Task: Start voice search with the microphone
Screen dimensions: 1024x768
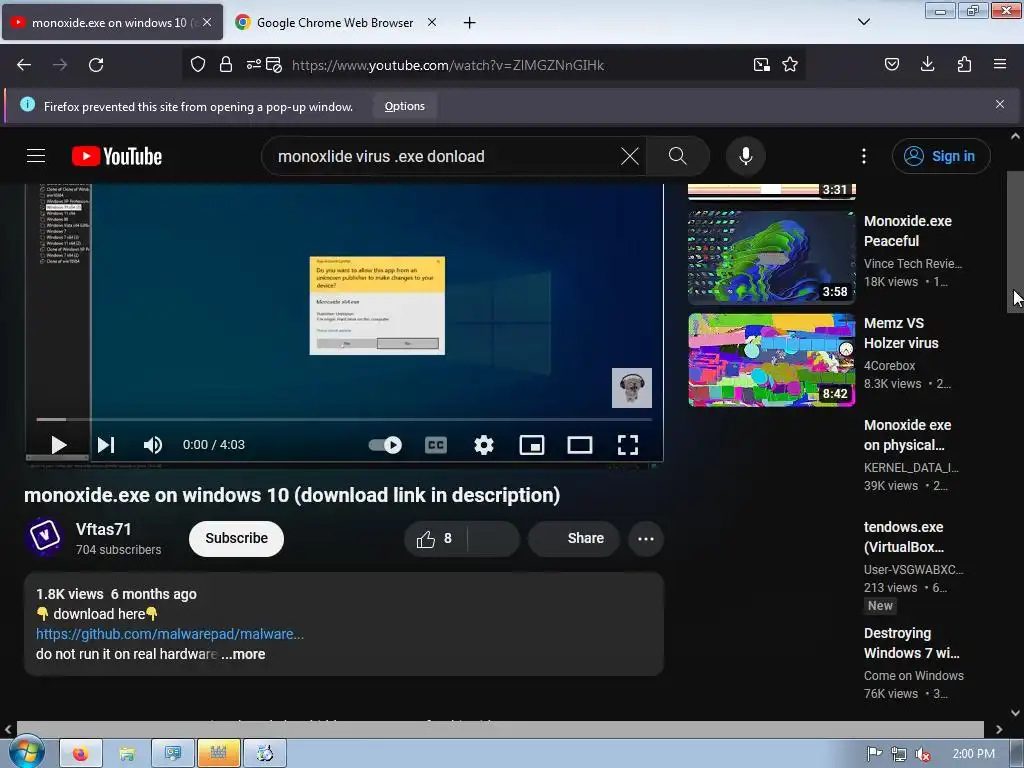Action: [746, 156]
